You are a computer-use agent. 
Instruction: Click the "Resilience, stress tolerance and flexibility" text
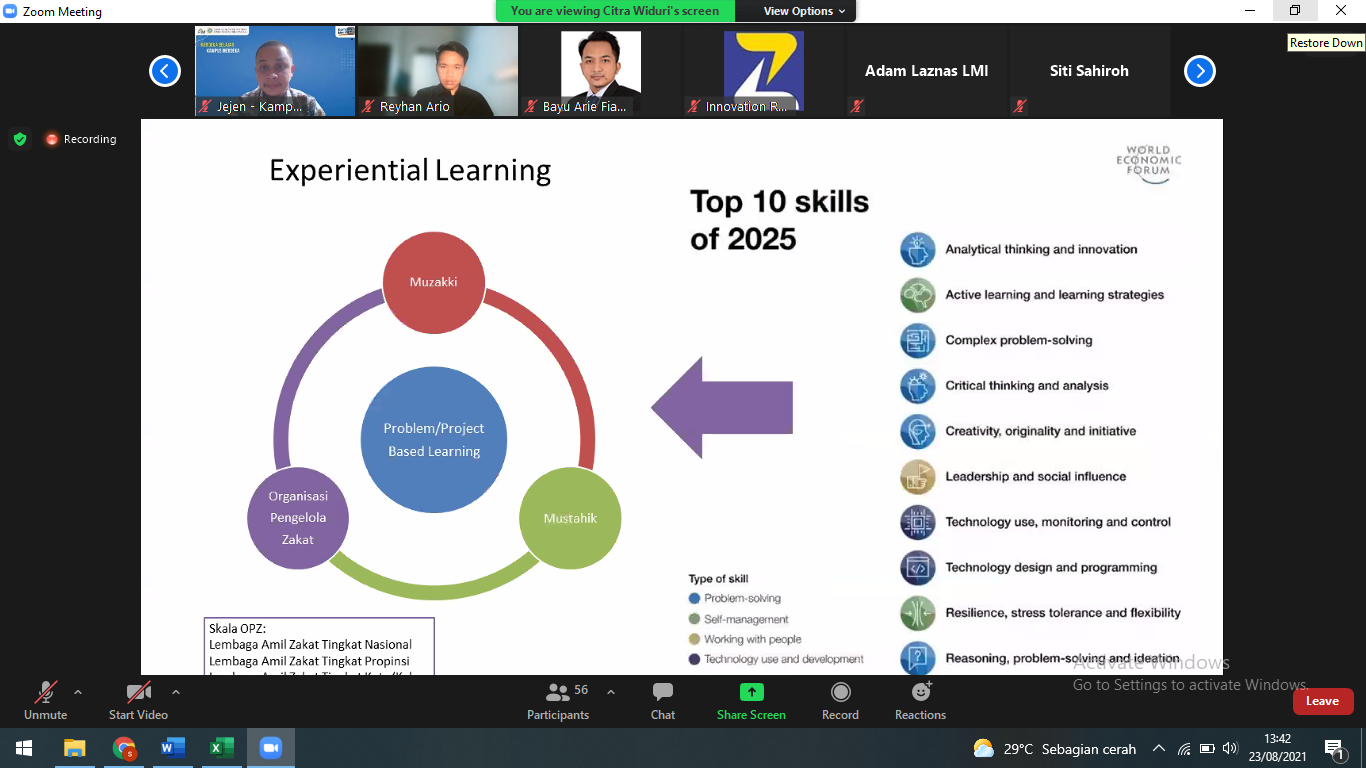click(x=1063, y=613)
